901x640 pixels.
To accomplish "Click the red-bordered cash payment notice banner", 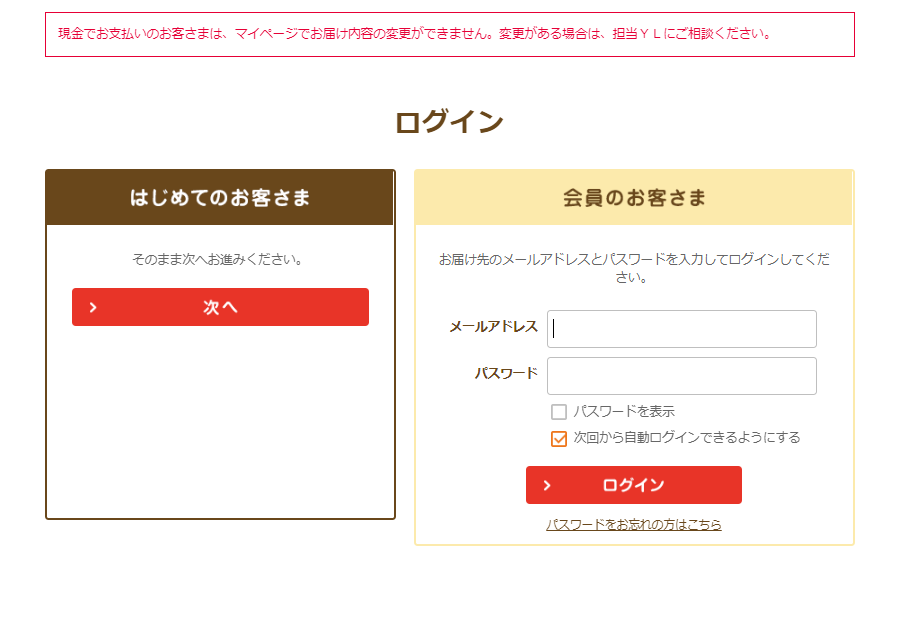I will pyautogui.click(x=450, y=34).
